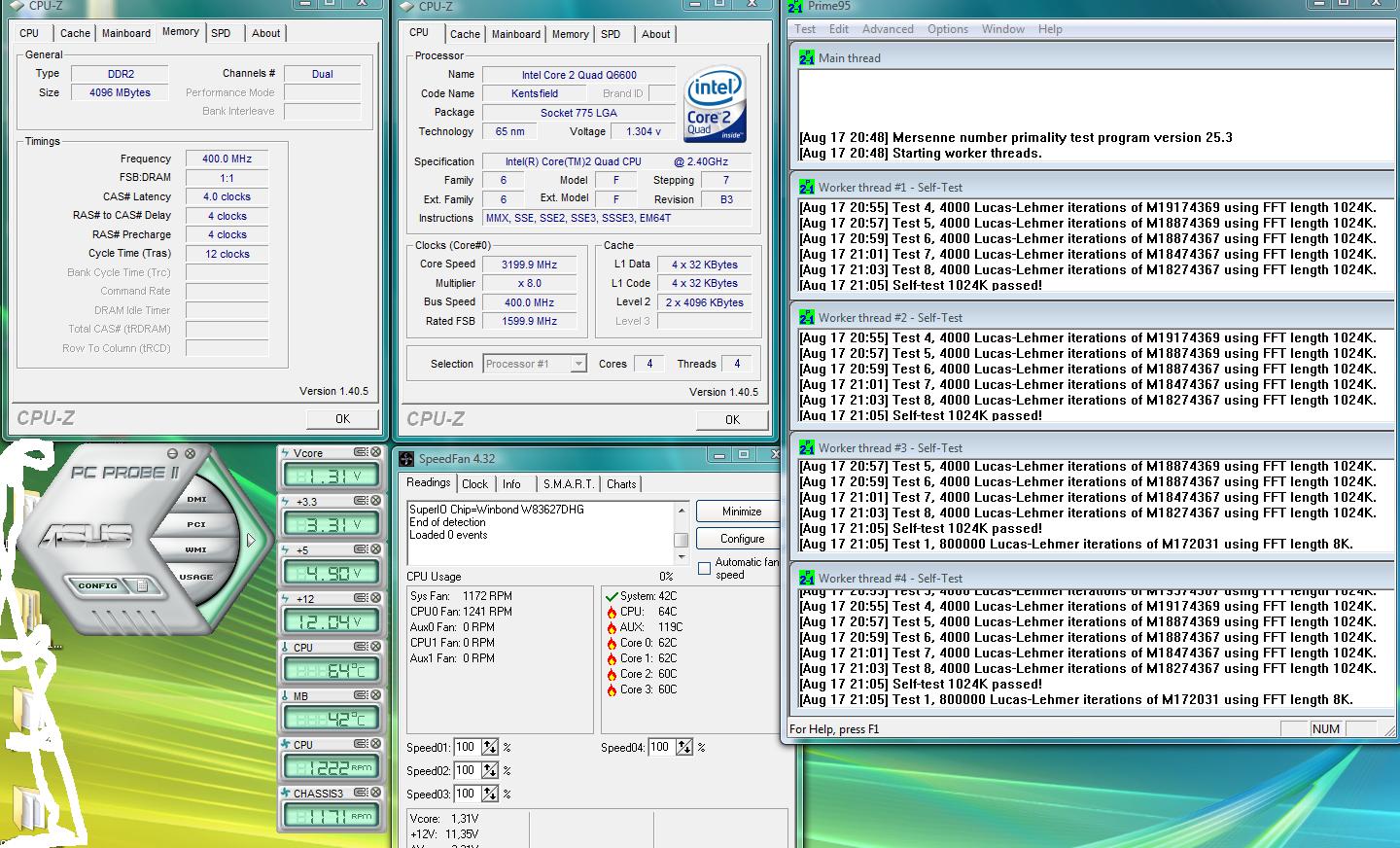Viewport: 1400px width, 848px height.
Task: Enable Automatic fan speed in SpeedFan
Action: 704,568
